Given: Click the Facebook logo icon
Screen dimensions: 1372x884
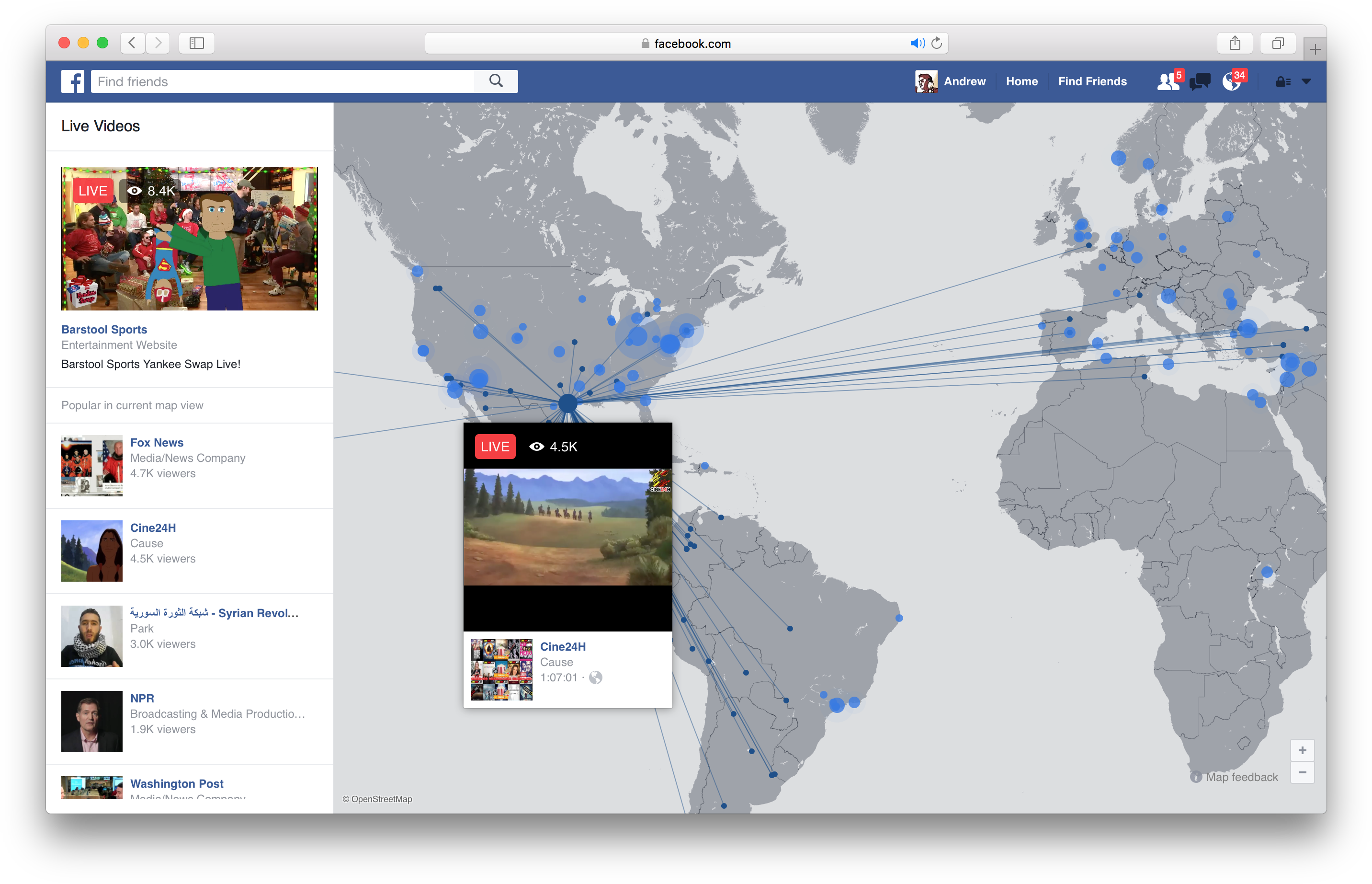Looking at the screenshot, I should click(73, 81).
